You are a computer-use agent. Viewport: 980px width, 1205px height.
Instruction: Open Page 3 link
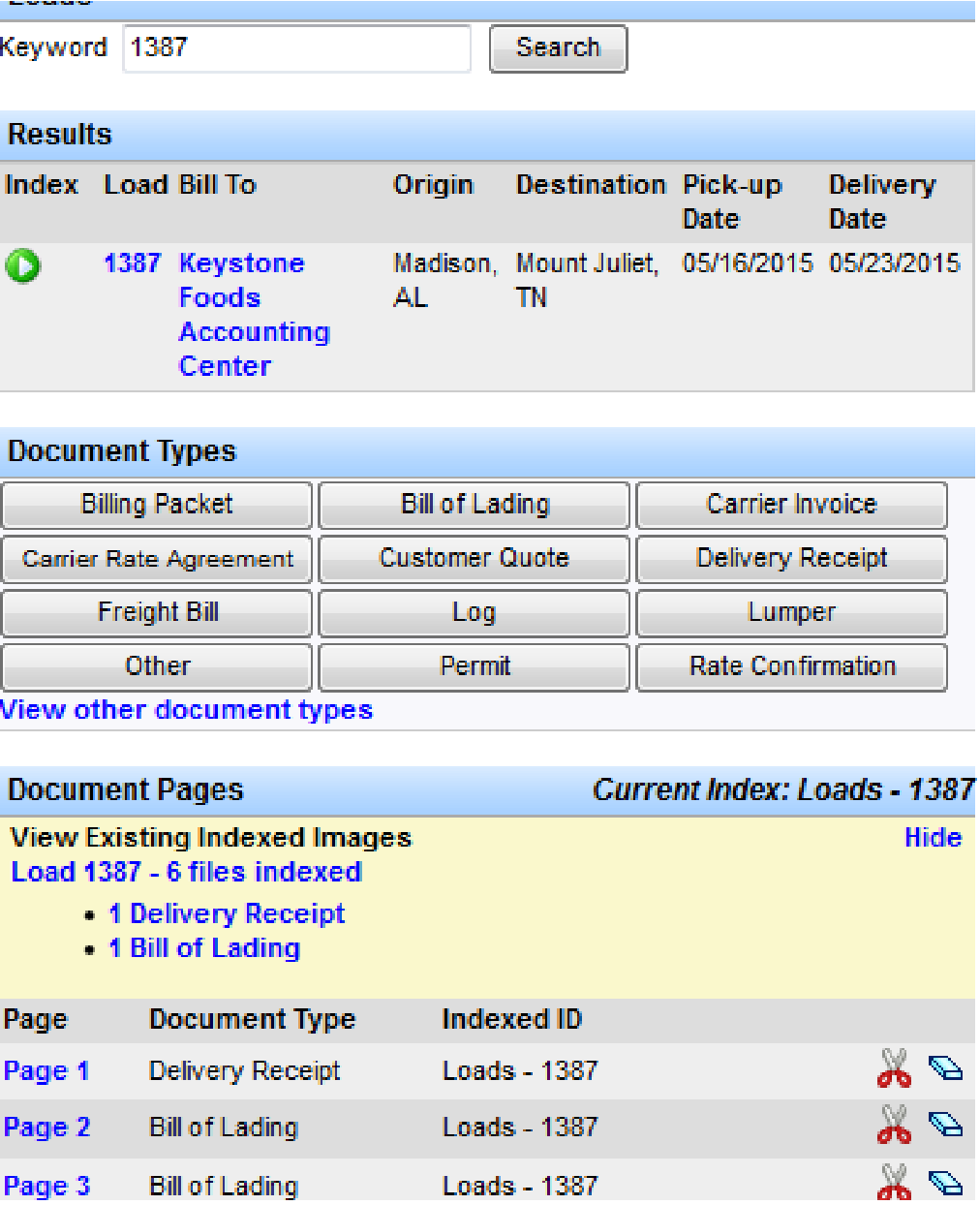(x=46, y=1186)
